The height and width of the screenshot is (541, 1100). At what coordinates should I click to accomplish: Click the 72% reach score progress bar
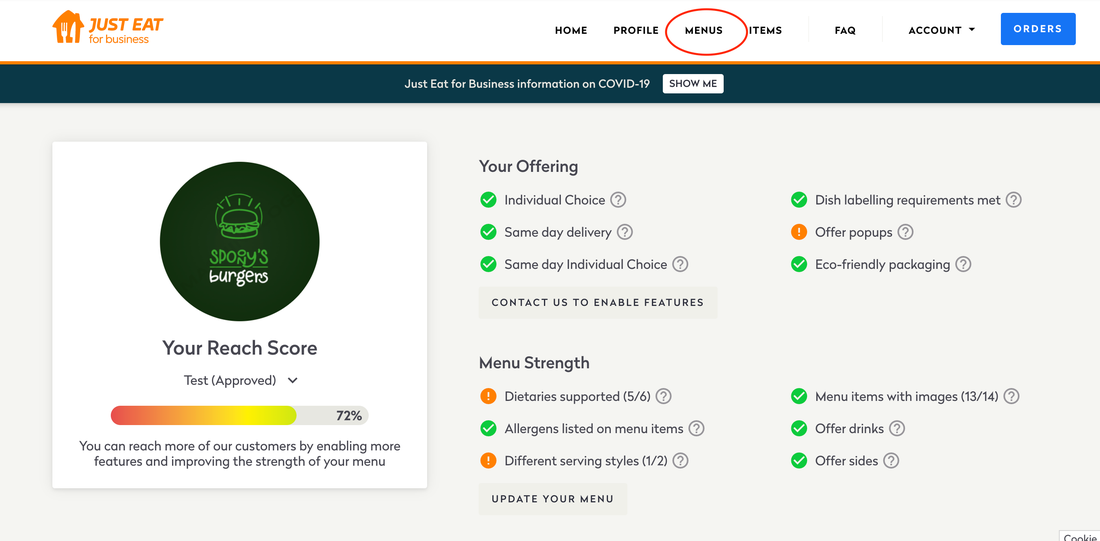tap(239, 415)
